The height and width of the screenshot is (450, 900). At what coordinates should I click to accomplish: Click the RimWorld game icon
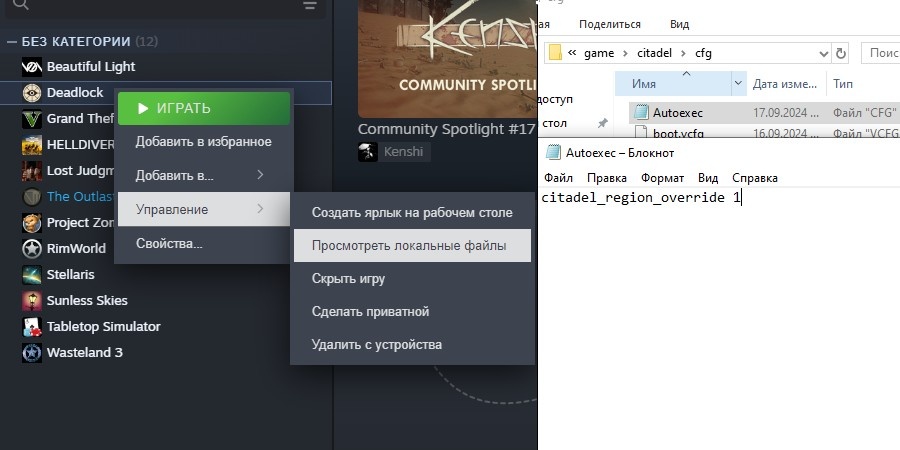[x=32, y=249]
